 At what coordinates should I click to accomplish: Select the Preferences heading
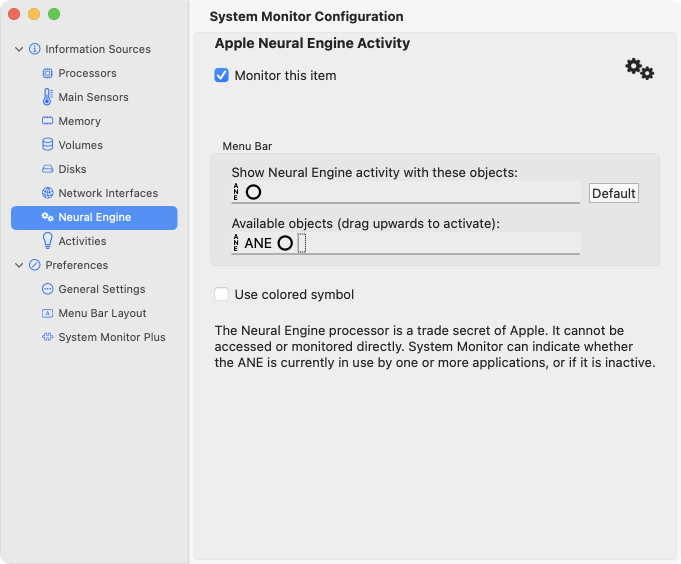coord(76,265)
